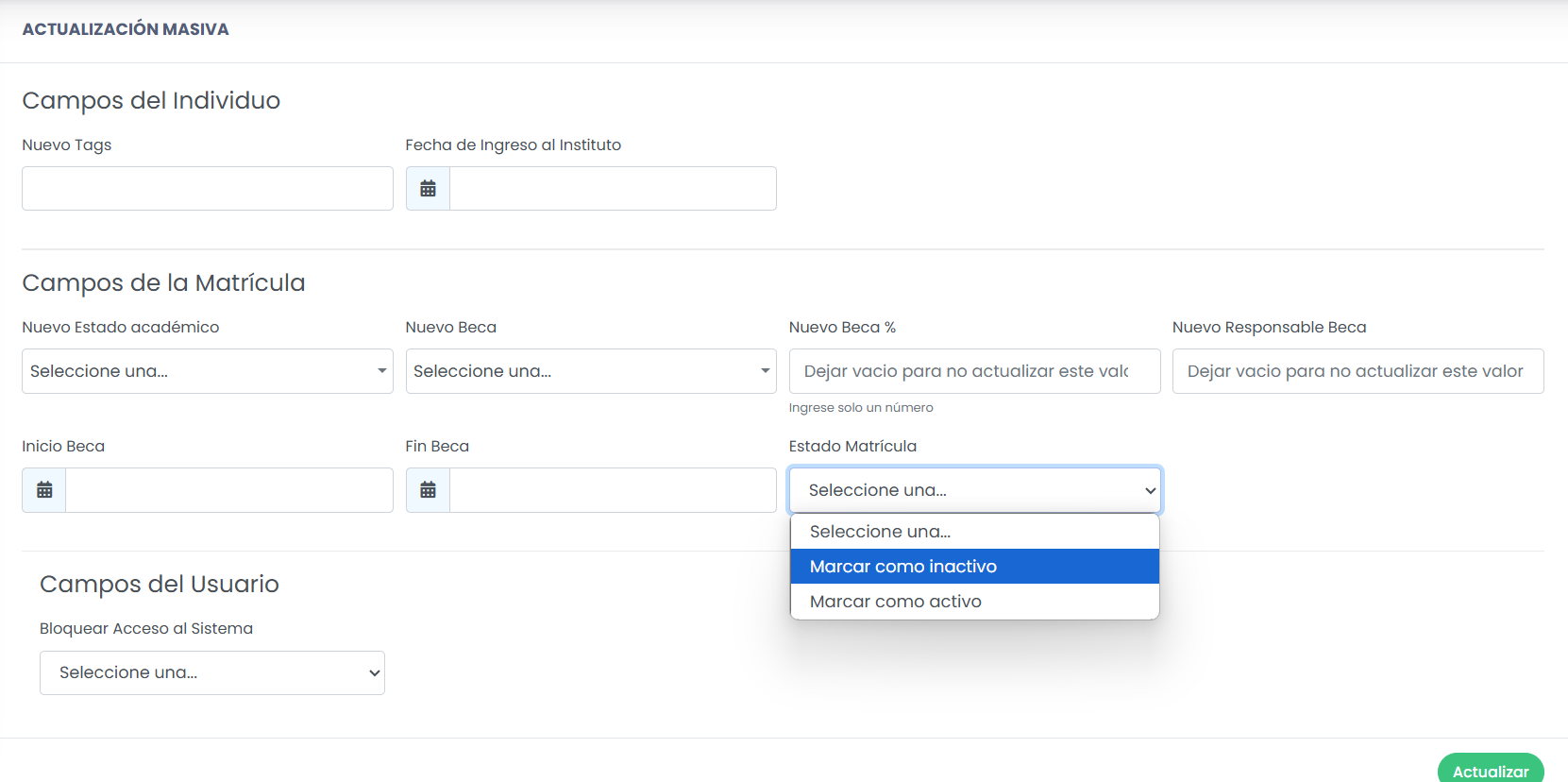Focus the Nuevo Tags text field
The height and width of the screenshot is (782, 1568).
[207, 189]
